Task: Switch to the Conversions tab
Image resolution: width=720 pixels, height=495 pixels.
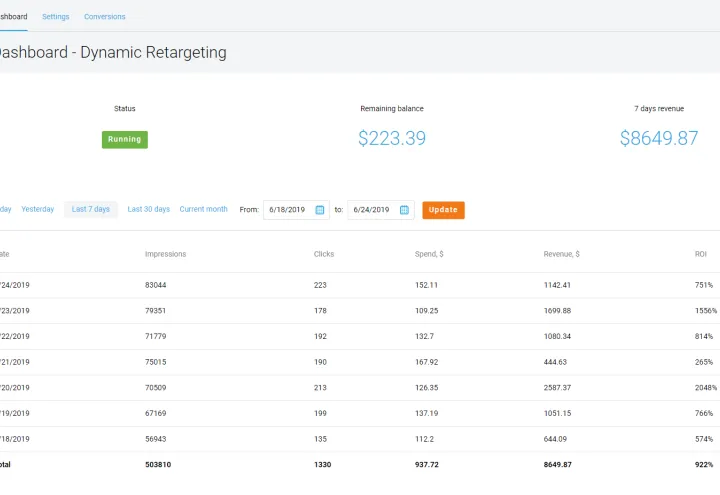Action: [x=105, y=17]
